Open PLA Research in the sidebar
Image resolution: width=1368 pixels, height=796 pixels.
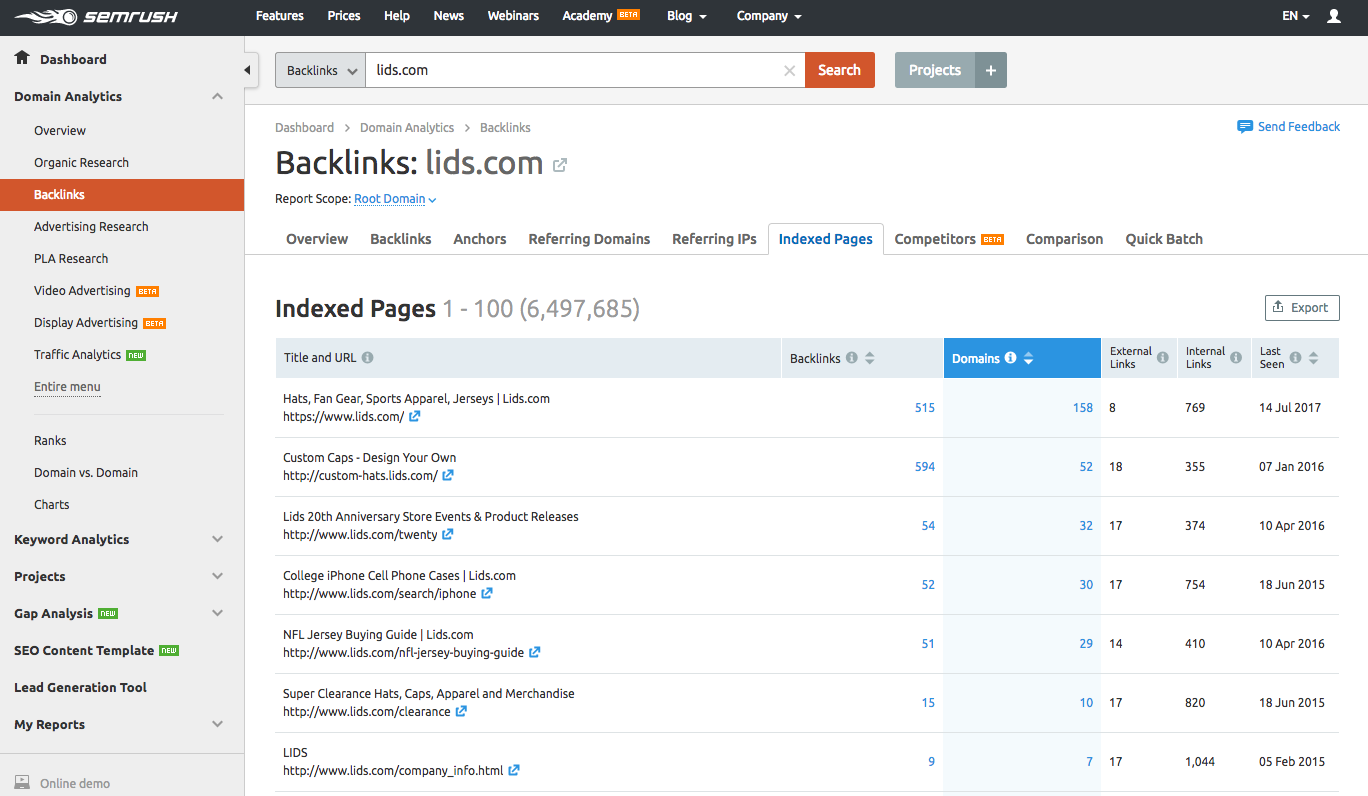71,259
